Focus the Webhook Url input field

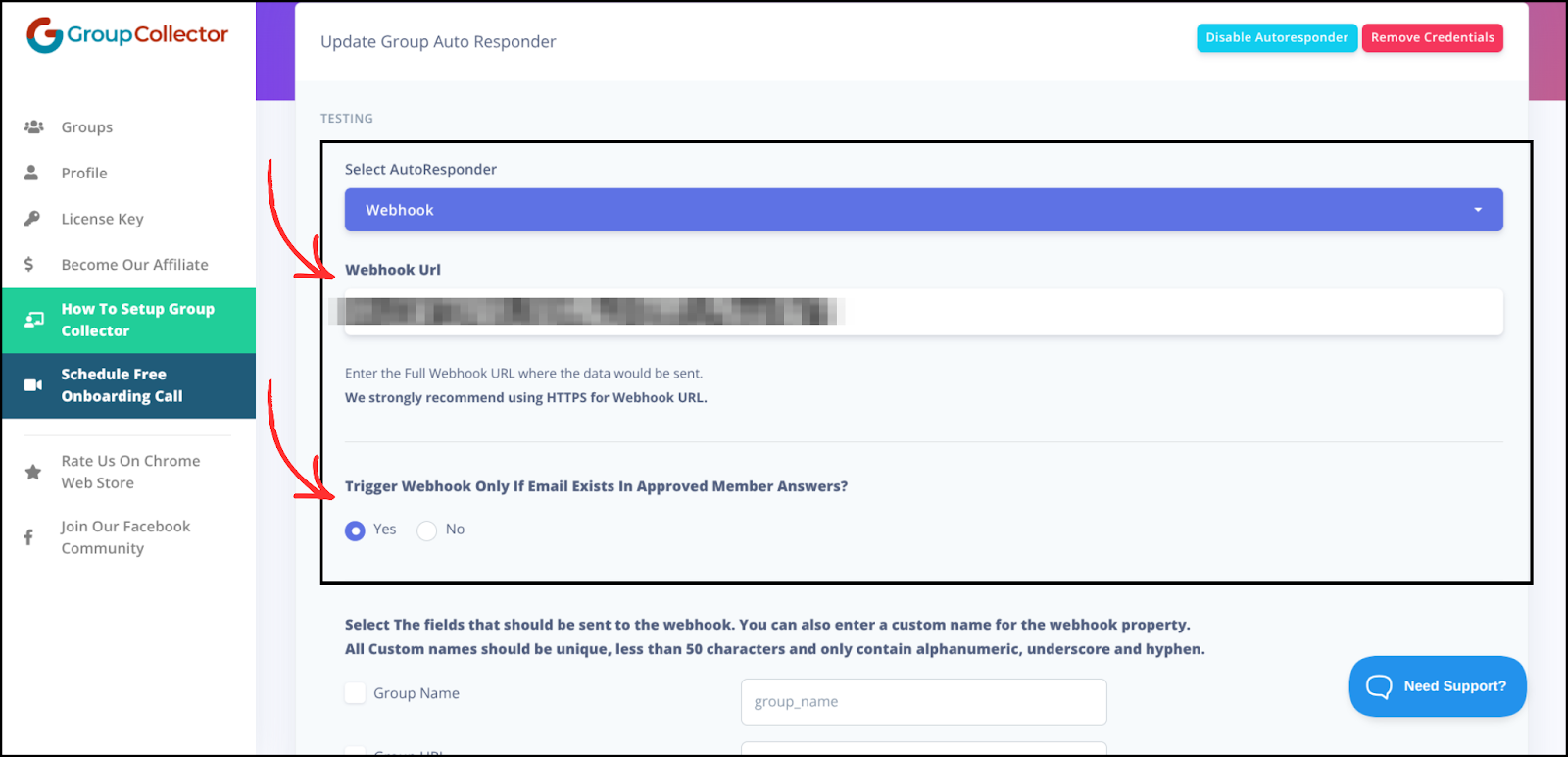(924, 312)
